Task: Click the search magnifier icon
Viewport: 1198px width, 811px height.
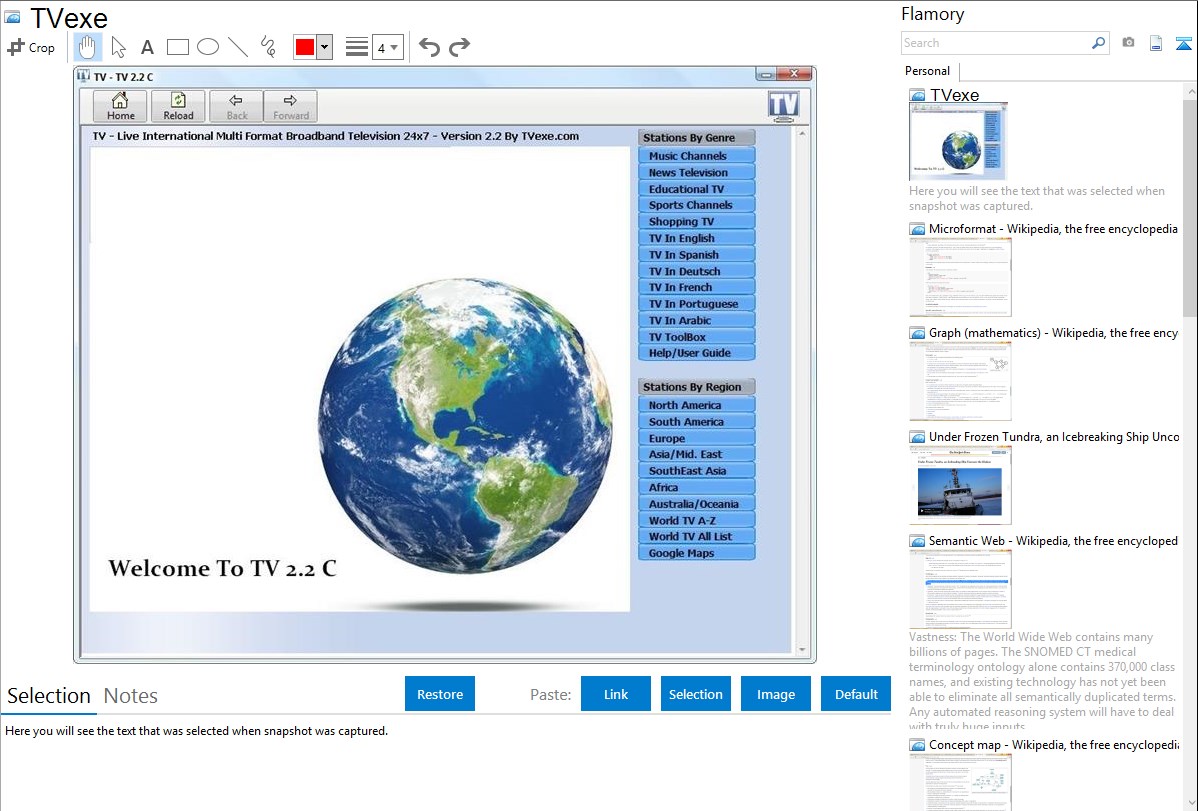Action: click(x=1098, y=43)
